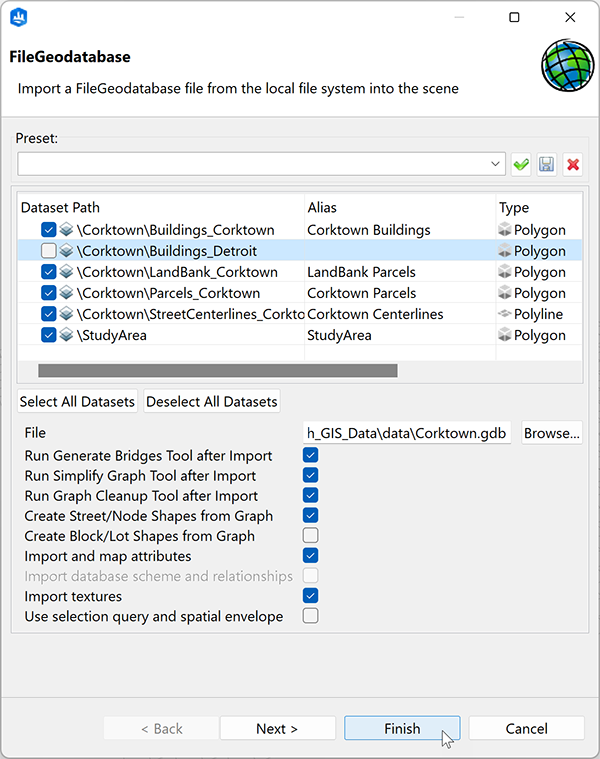Screen dimensions: 600x759
Task: Uncheck the Buildings_Corktown dataset checkbox
Action: coord(48,229)
